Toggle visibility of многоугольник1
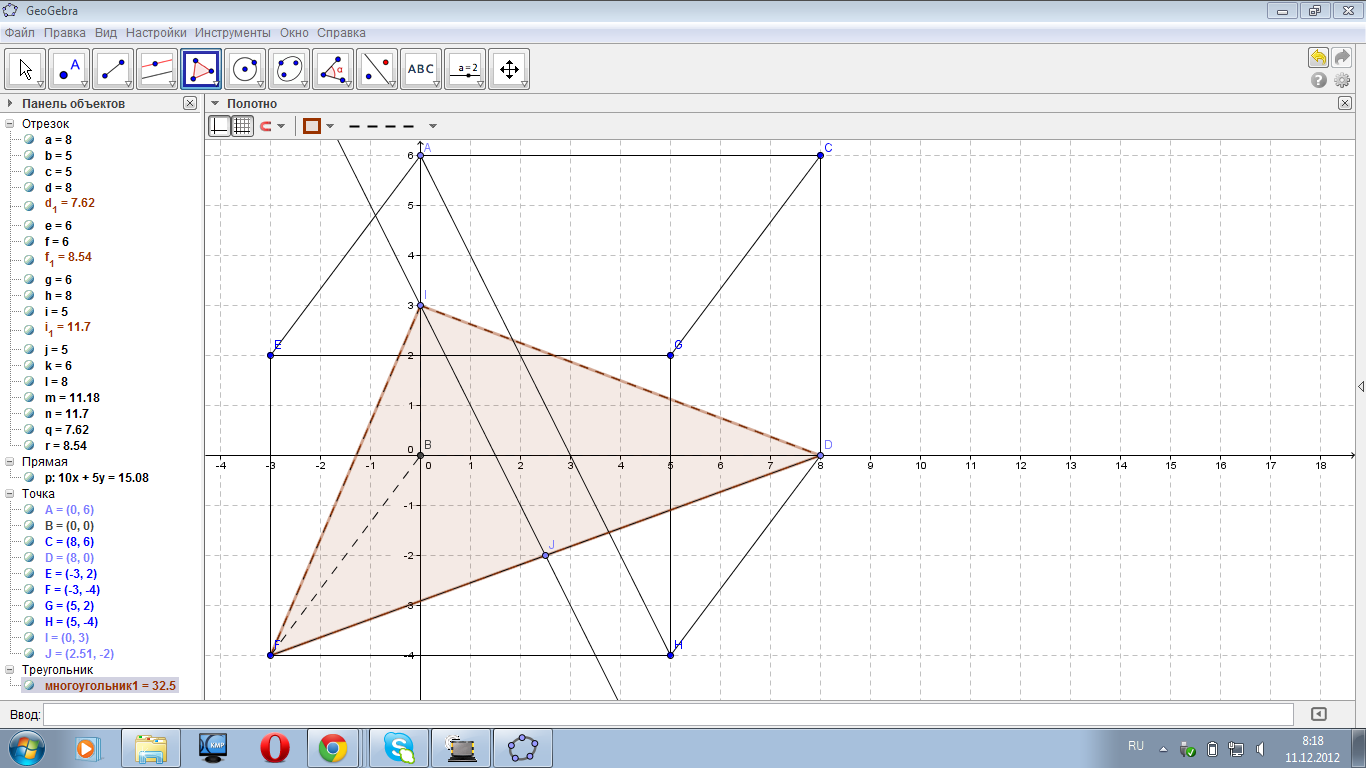1366x768 pixels. click(x=30, y=686)
